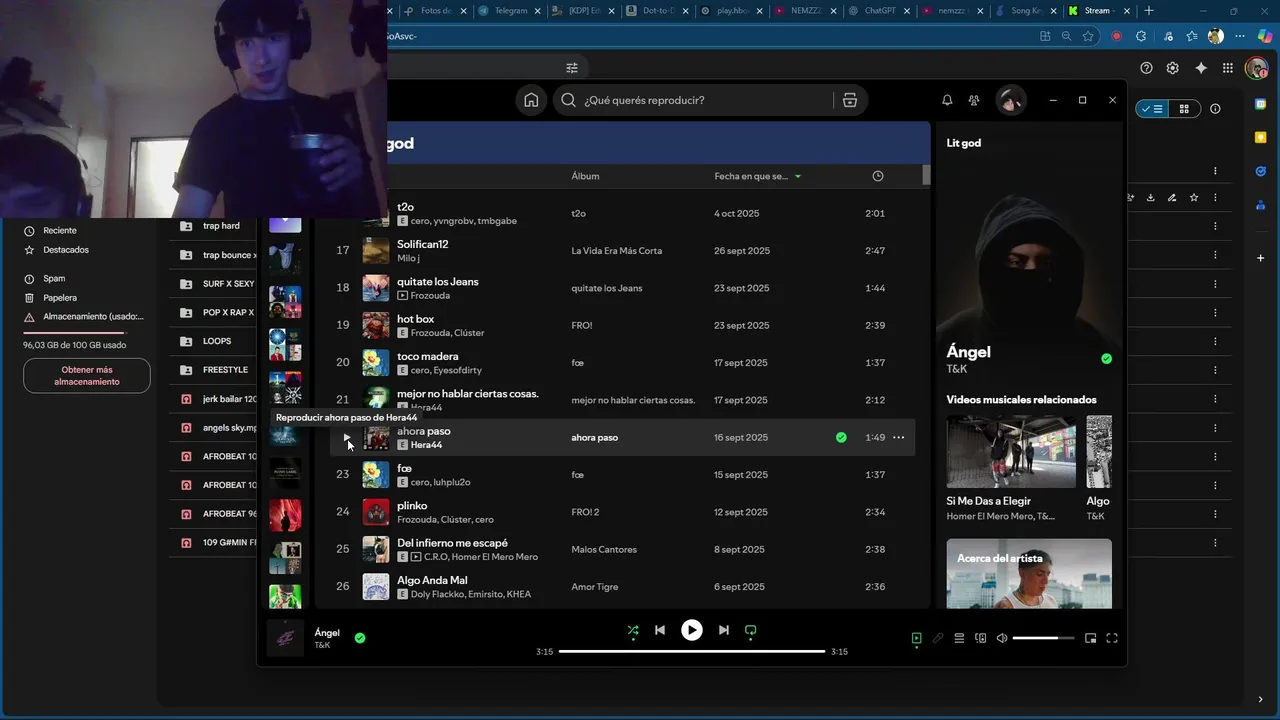Screen dimensions: 1280x720
Task: Select the song Solifican12
Action: 422,244
